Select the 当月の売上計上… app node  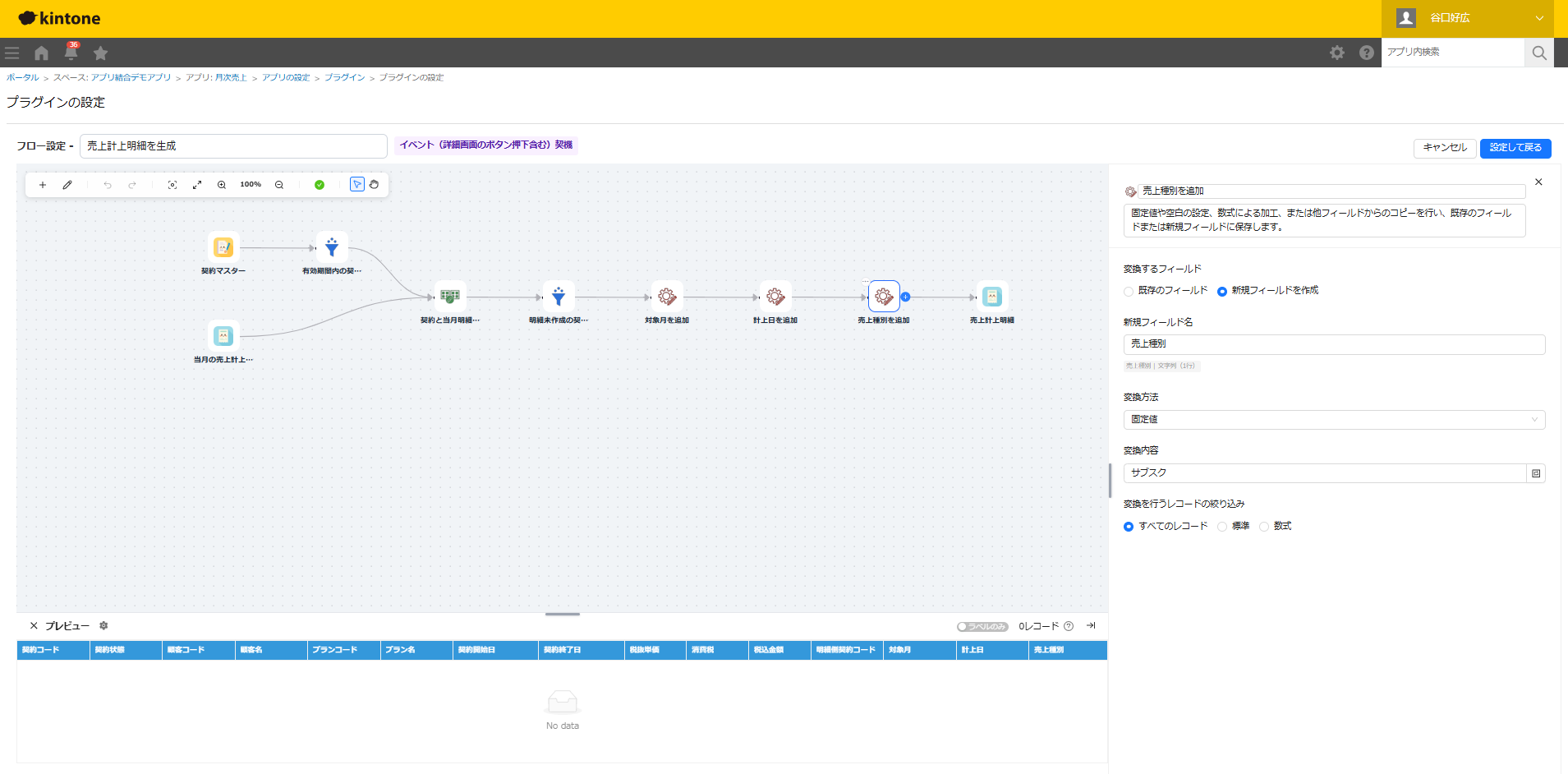pyautogui.click(x=223, y=336)
